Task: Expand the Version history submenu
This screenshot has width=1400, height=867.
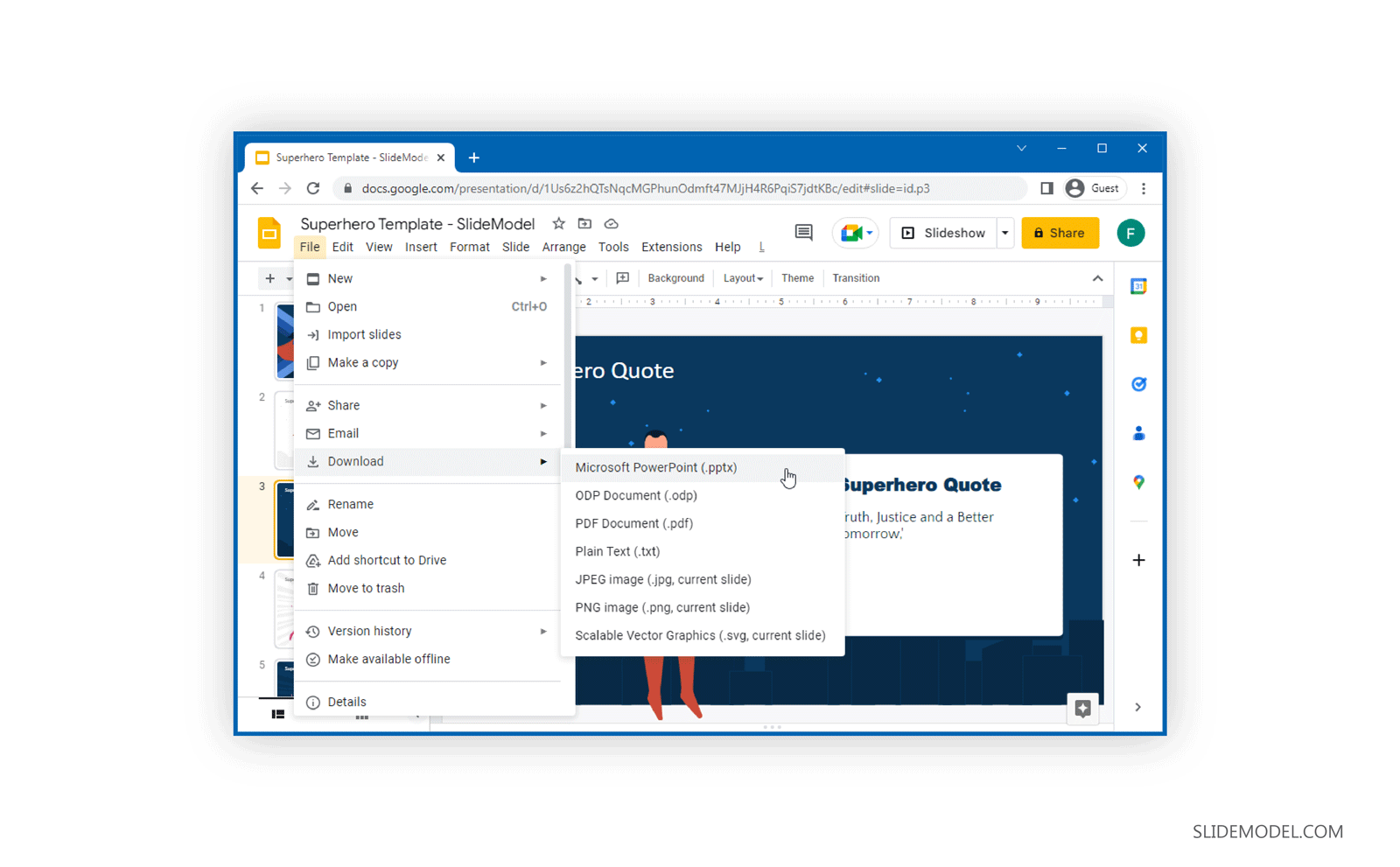Action: point(543,631)
